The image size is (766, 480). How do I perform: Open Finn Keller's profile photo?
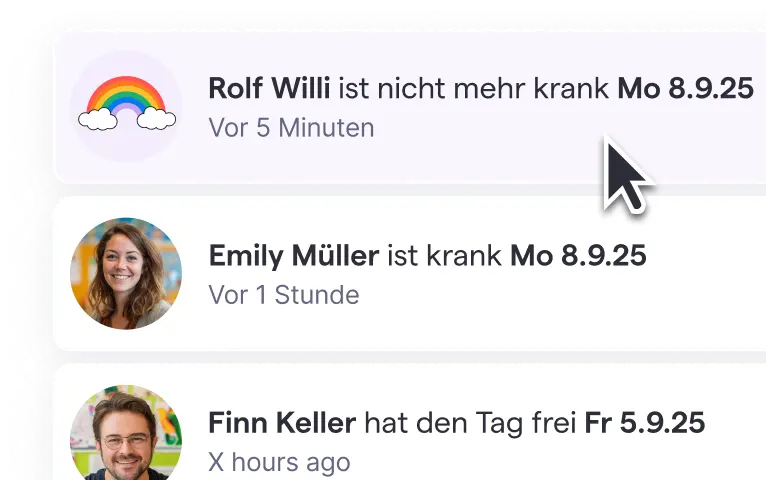pos(126,433)
